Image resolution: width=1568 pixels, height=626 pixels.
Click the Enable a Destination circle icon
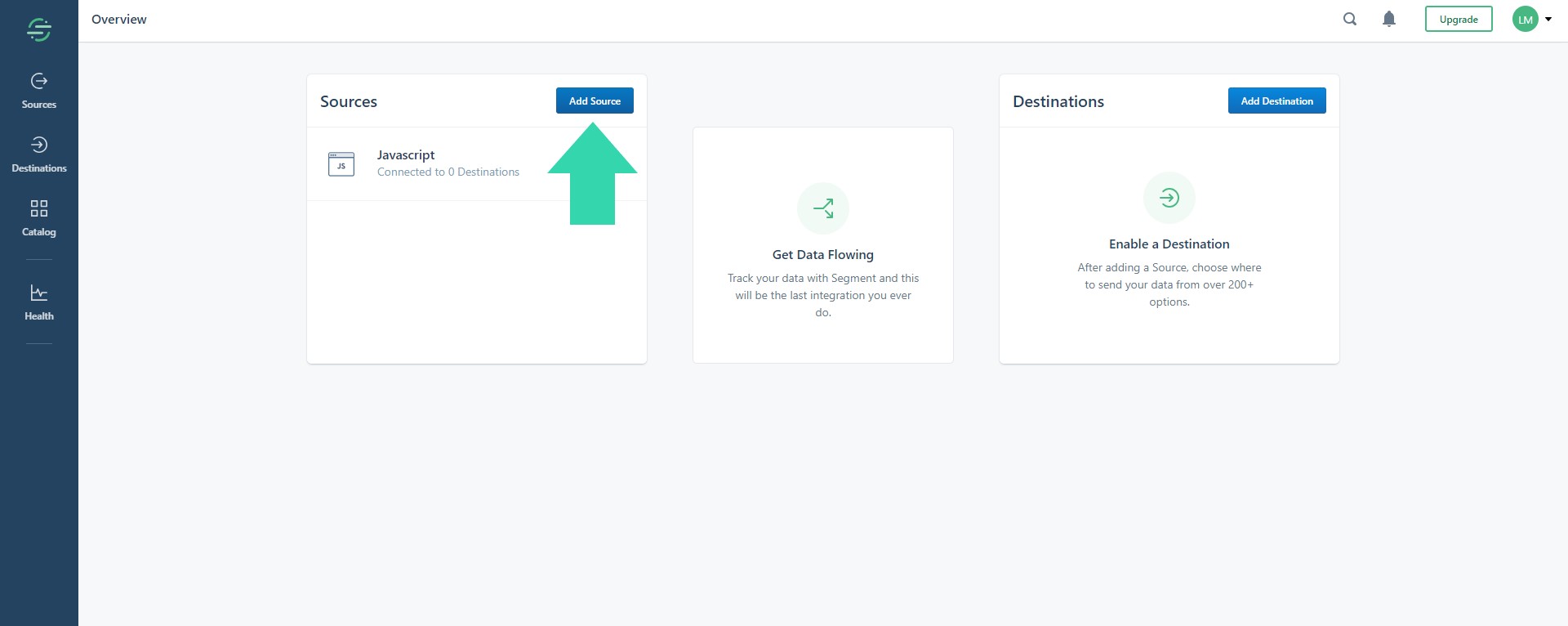point(1169,198)
